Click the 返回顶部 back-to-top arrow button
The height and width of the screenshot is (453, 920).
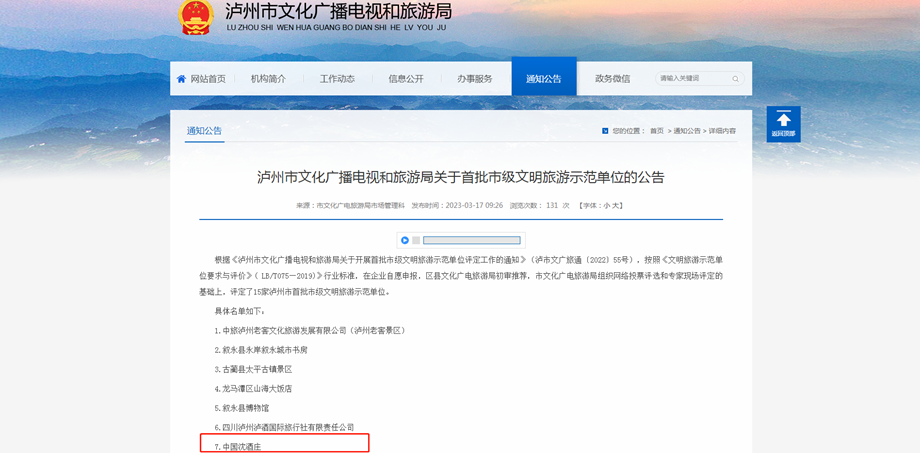(x=783, y=124)
